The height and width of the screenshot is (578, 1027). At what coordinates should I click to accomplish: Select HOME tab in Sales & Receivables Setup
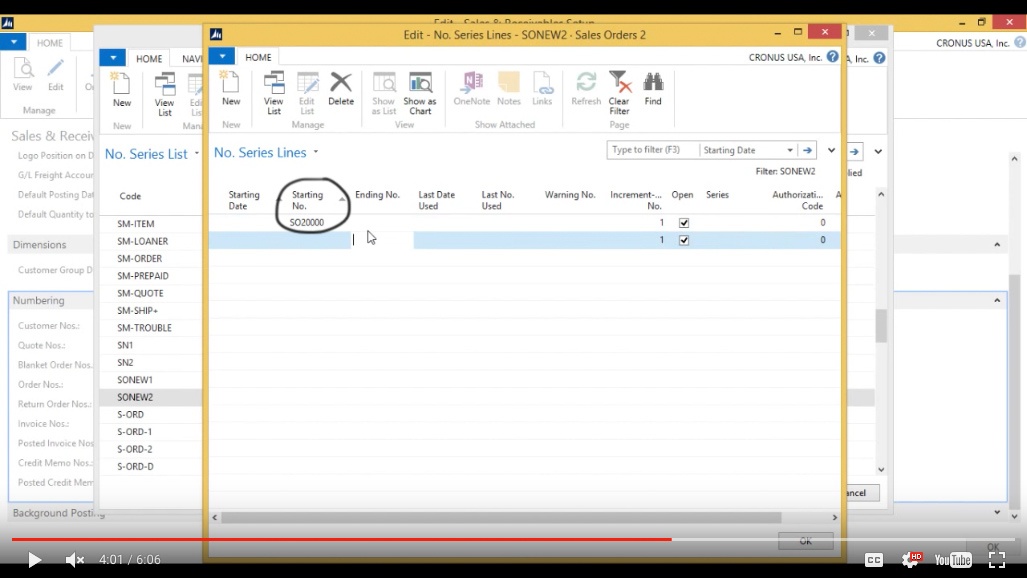50,43
